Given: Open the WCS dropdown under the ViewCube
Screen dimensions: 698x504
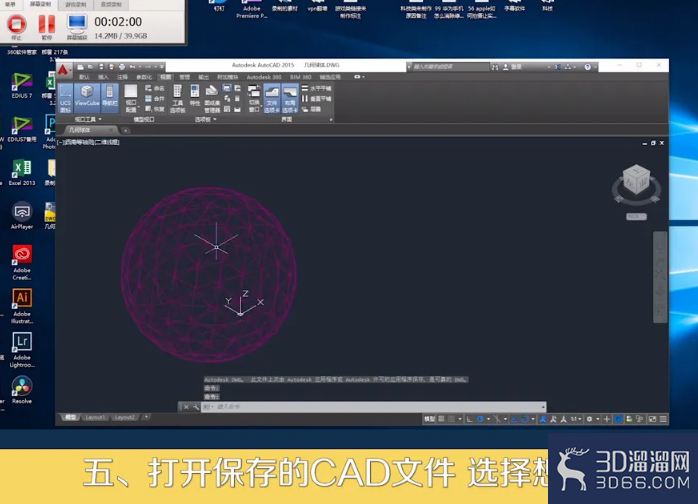Looking at the screenshot, I should (636, 216).
